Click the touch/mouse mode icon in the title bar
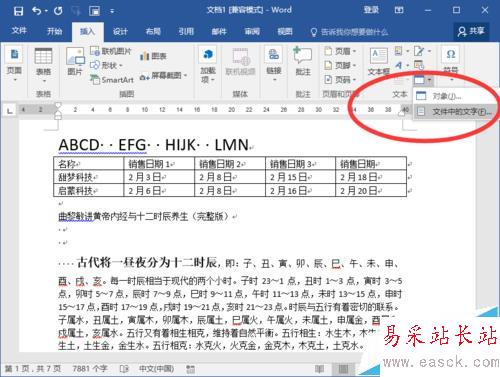Image resolution: width=500 pixels, height=377 pixels. tap(94, 11)
